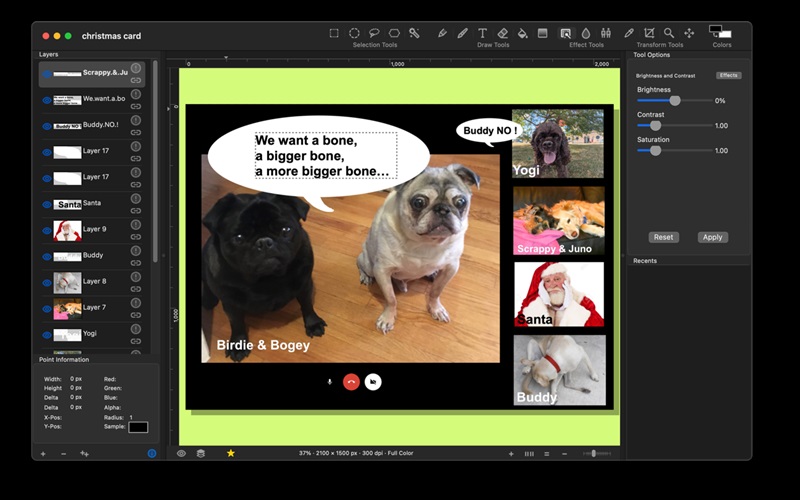Click the add layer plus icon

click(43, 454)
